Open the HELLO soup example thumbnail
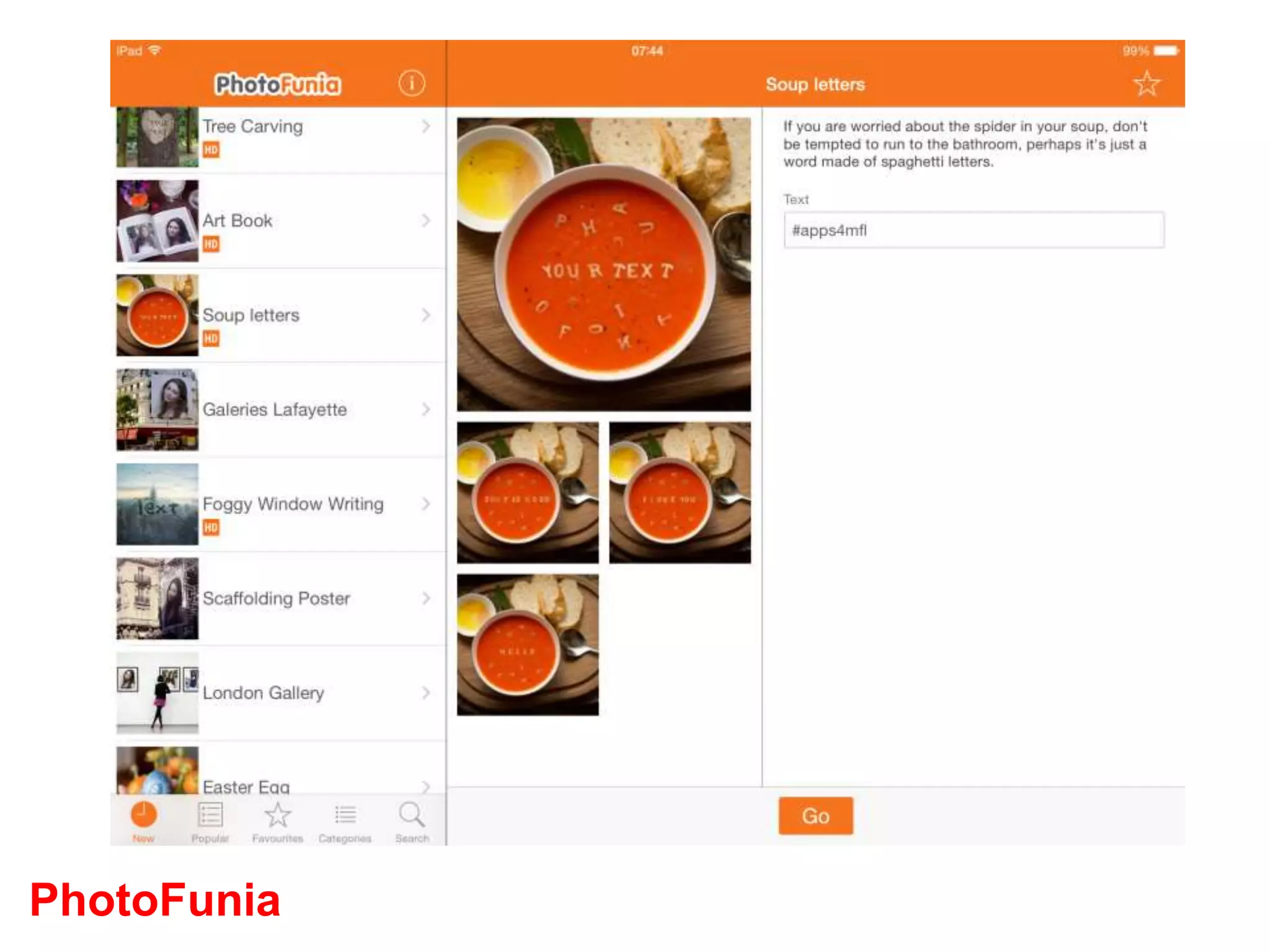This screenshot has height=952, width=1270. click(528, 645)
